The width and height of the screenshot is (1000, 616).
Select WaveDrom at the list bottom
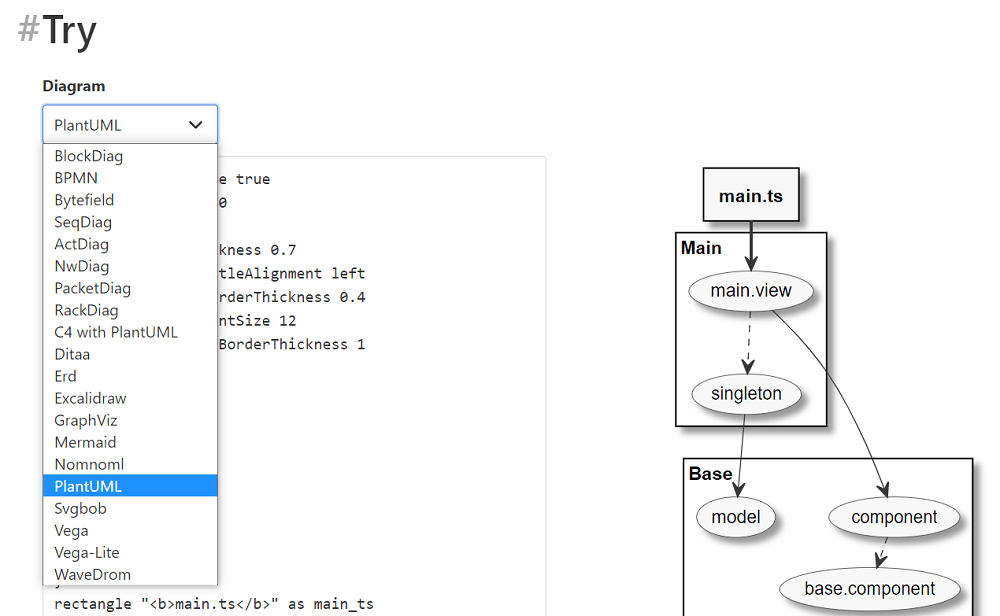point(90,574)
